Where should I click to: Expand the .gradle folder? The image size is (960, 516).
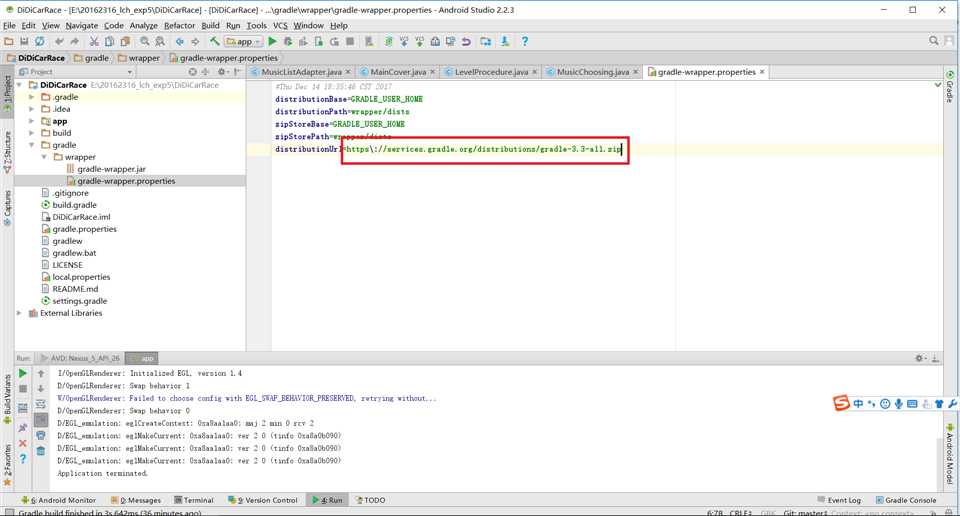[x=32, y=97]
